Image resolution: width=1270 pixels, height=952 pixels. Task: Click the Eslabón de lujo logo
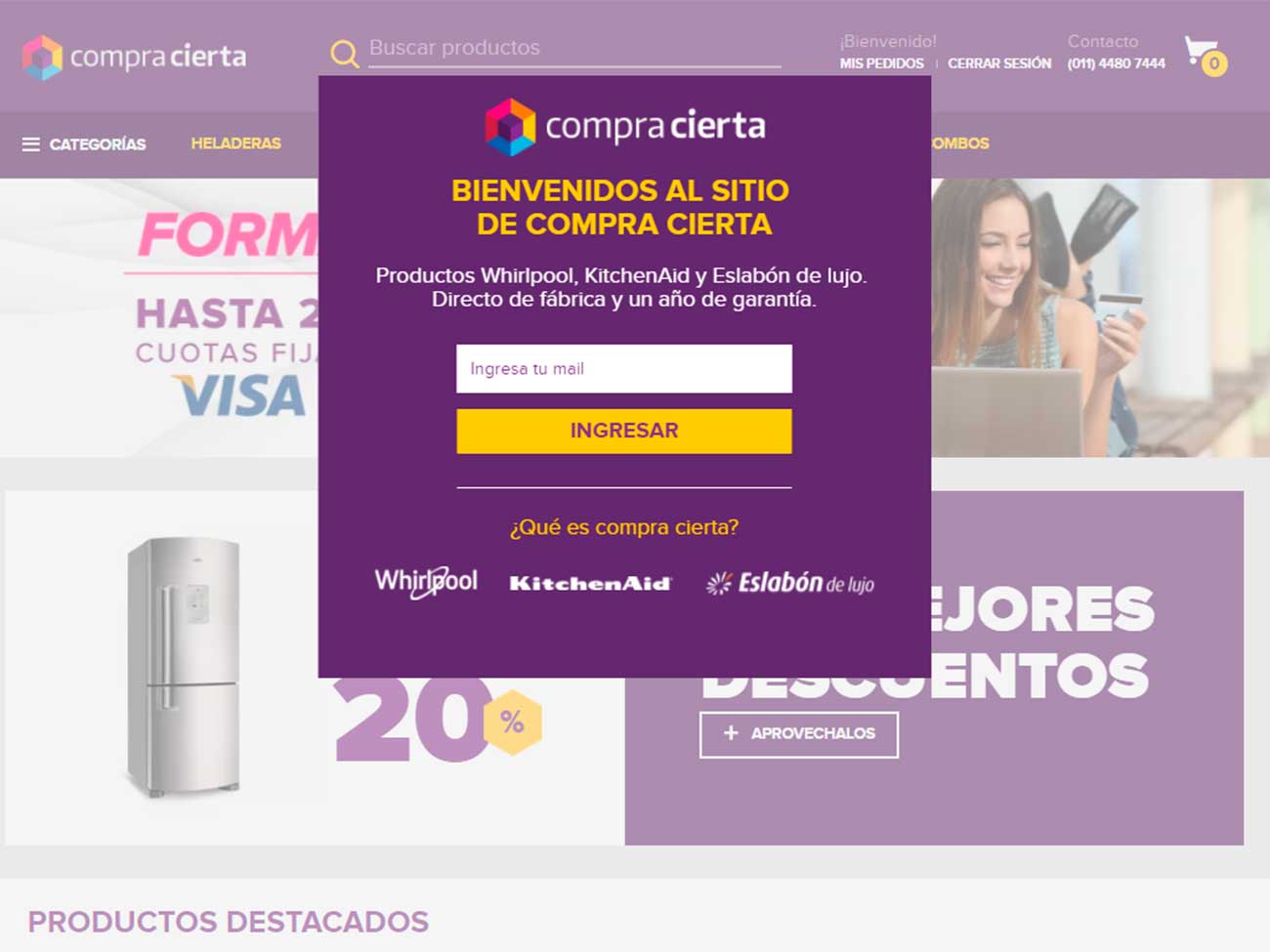[790, 583]
